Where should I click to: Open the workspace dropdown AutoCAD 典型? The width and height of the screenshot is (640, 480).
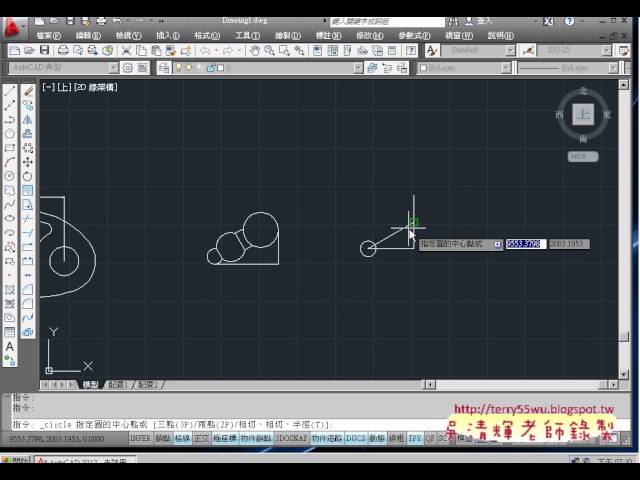click(x=113, y=68)
